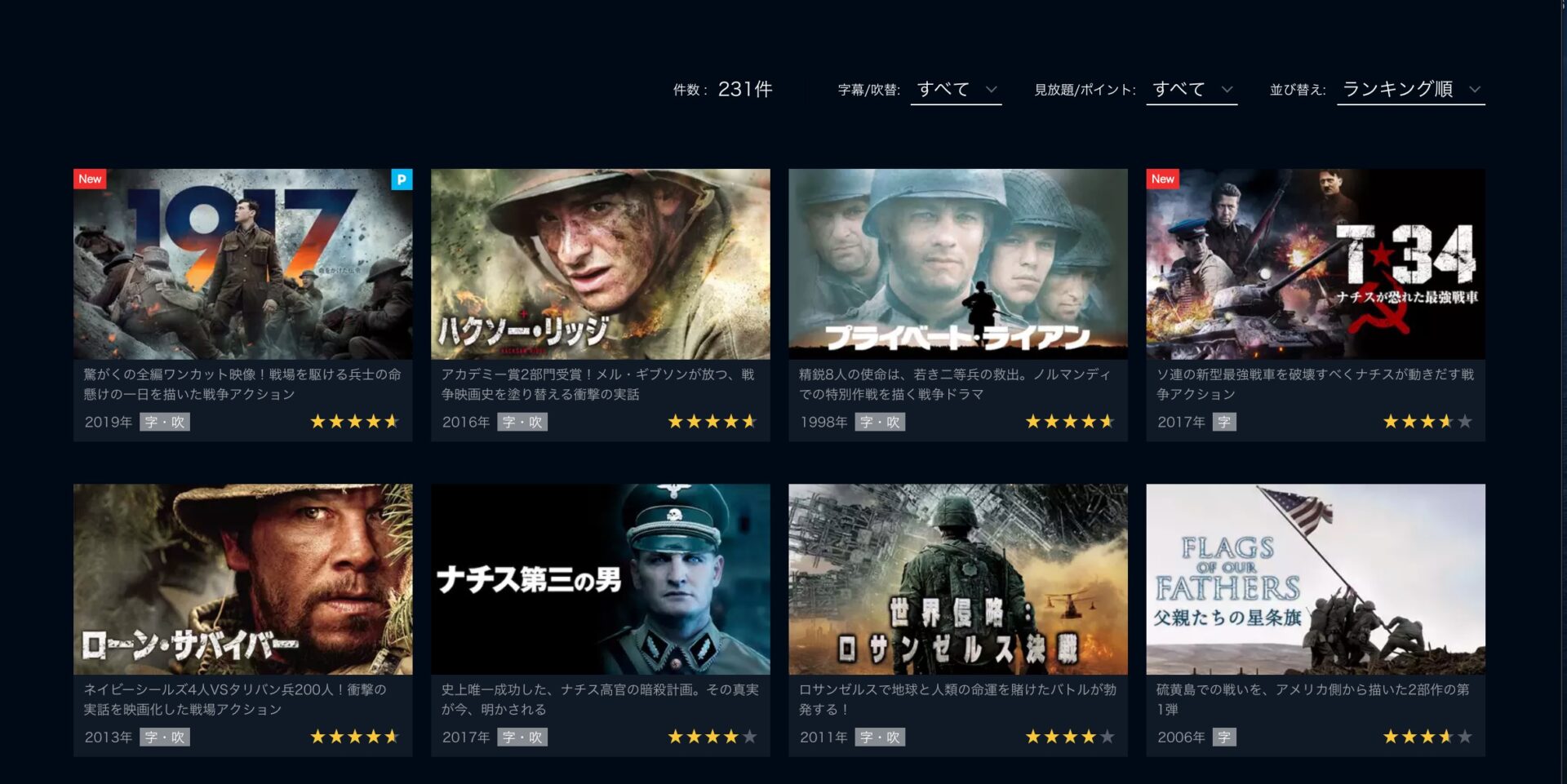Open the ハクソー・リッジ movie thumbnail
This screenshot has height=784, width=1567.
pos(601,264)
